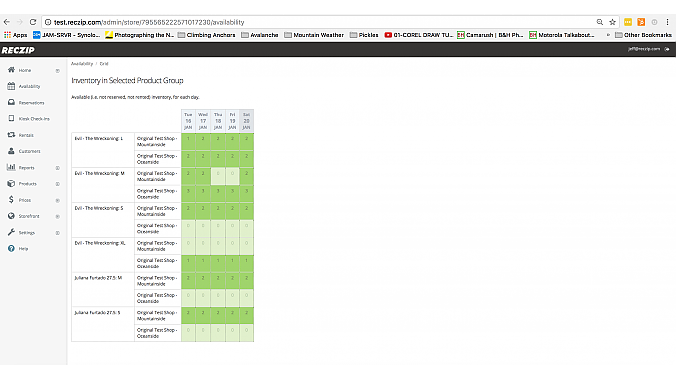The height and width of the screenshot is (380, 676).
Task: Open the Other Bookmarks folder
Action: (643, 35)
